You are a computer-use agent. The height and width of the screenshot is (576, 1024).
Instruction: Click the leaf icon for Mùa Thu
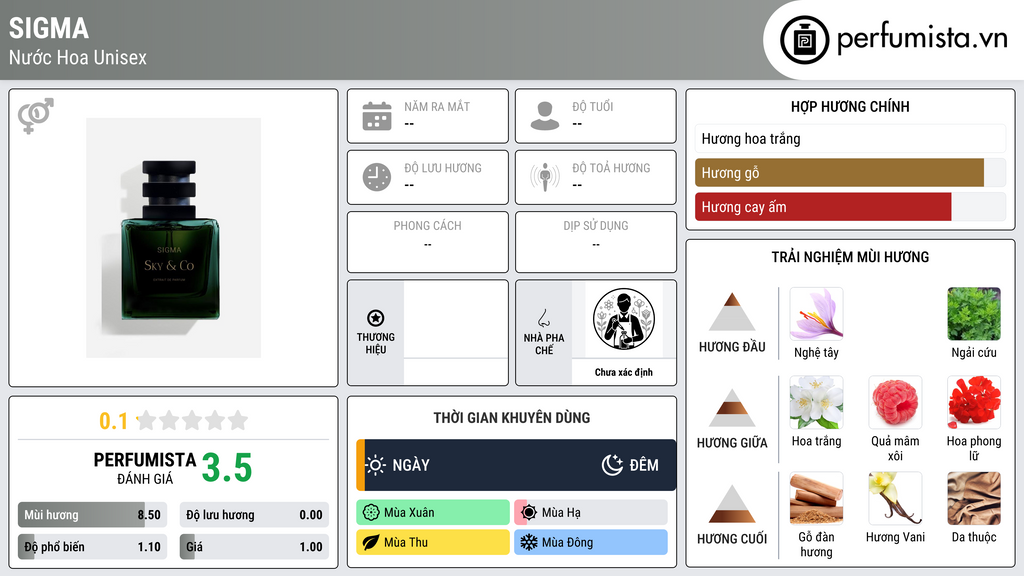point(371,542)
